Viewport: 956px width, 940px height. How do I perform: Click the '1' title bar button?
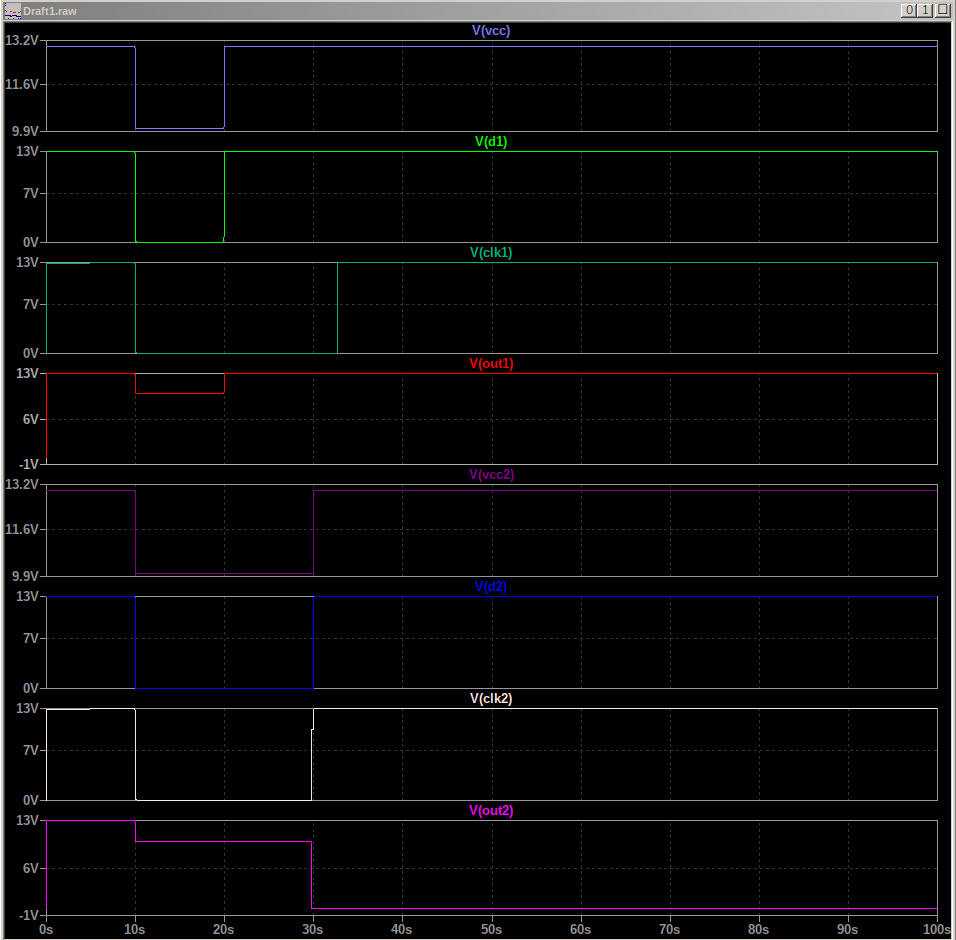[x=925, y=10]
